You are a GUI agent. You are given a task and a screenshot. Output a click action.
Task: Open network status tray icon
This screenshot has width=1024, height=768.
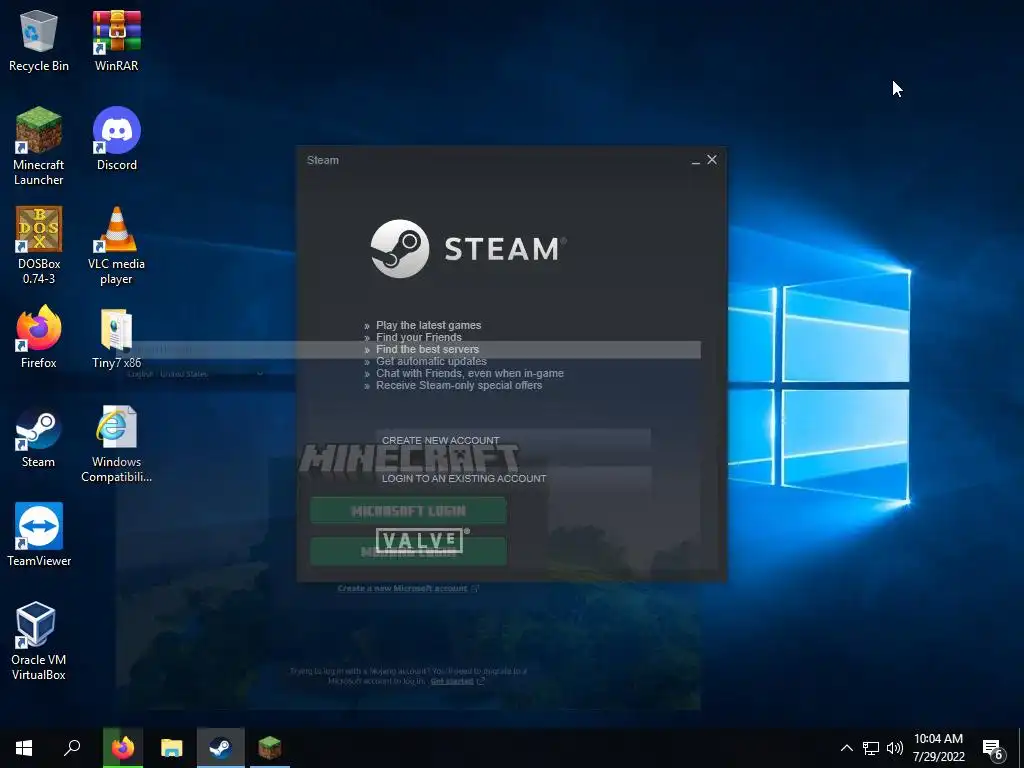point(871,748)
